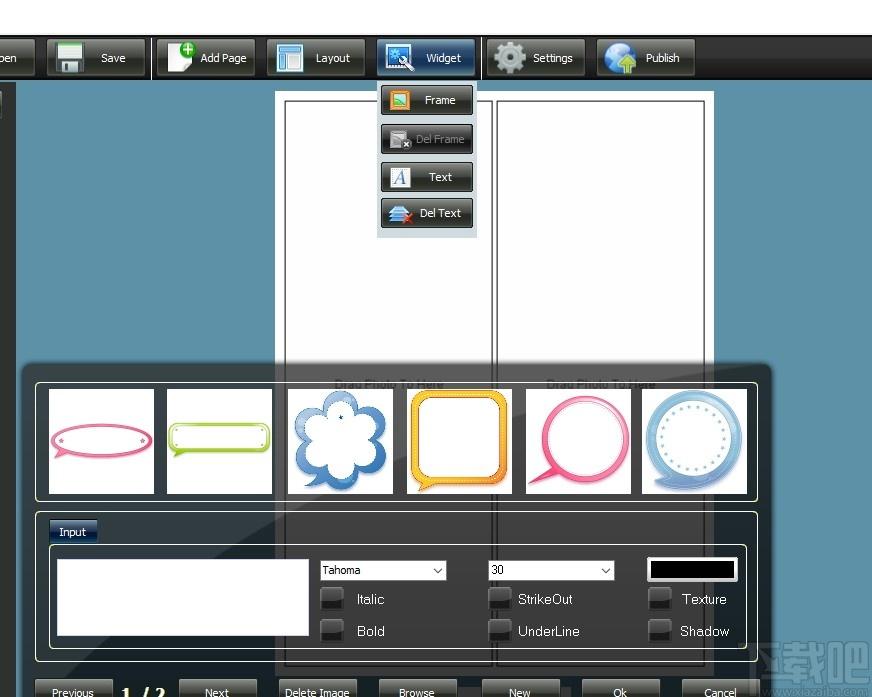Enable the Shadow option checkbox
Screen dimensions: 872x697
[660, 630]
